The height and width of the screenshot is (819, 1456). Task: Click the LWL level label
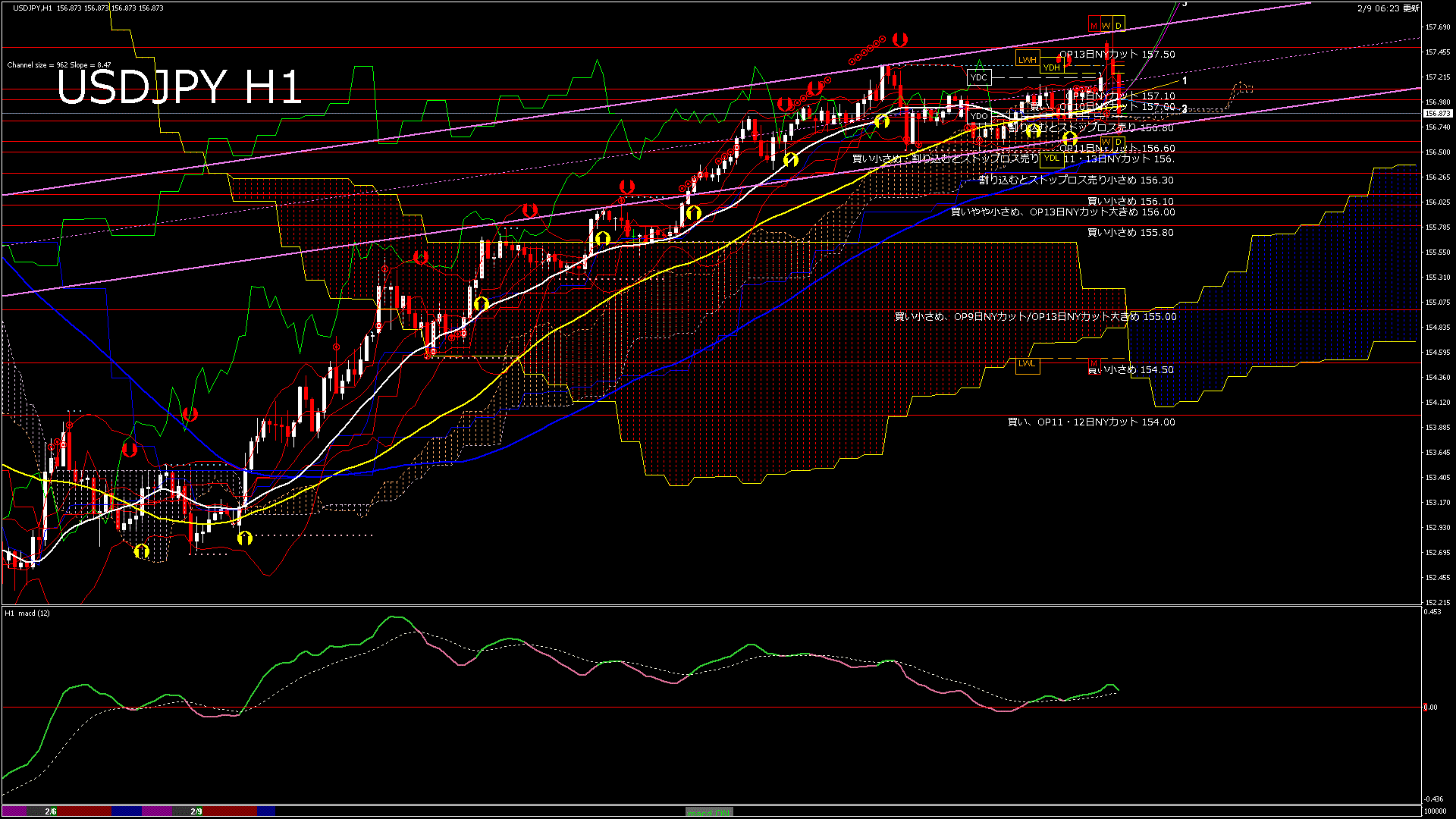(1027, 363)
